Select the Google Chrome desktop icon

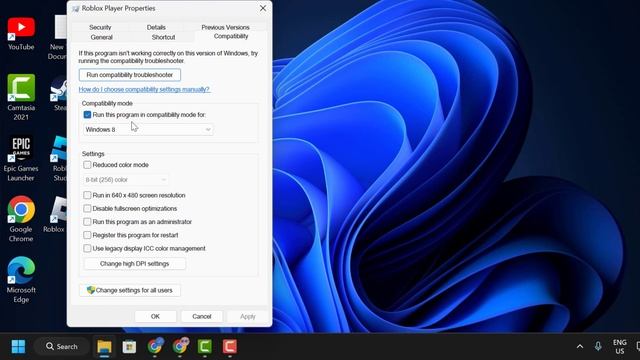21,219
